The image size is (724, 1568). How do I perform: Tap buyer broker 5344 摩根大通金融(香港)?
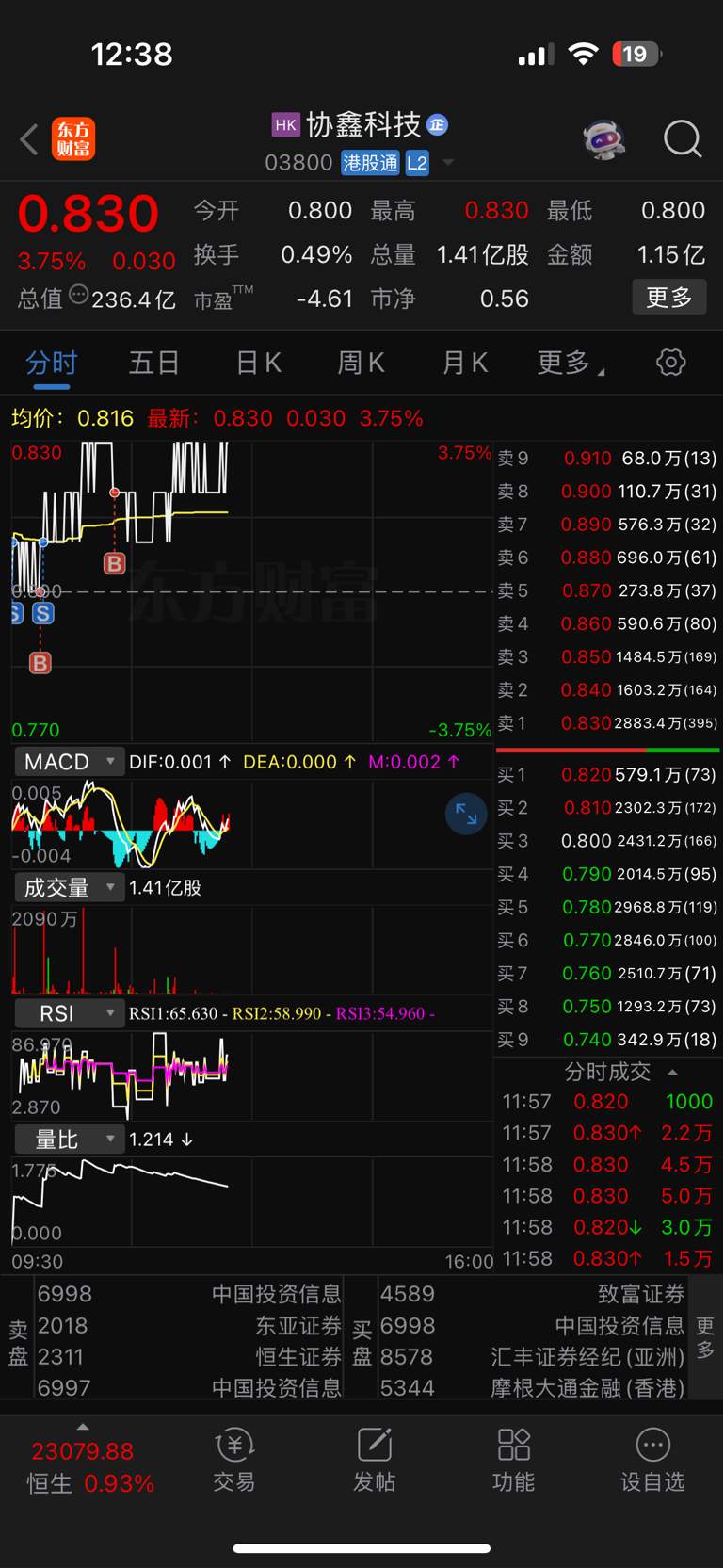pos(533,1388)
